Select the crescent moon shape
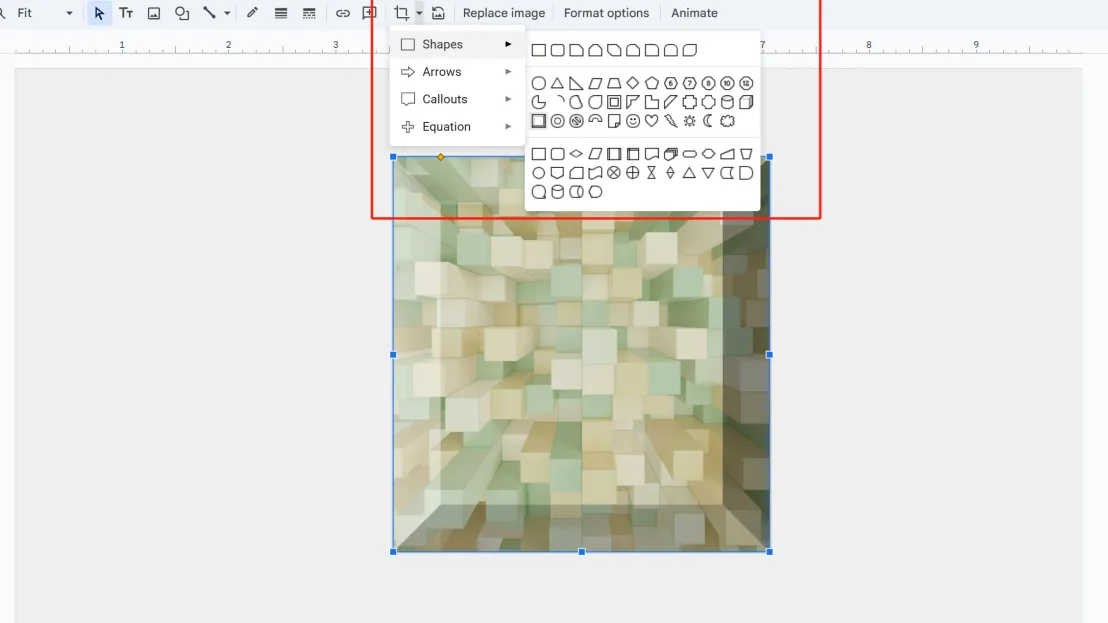This screenshot has height=623, width=1108. (709, 121)
